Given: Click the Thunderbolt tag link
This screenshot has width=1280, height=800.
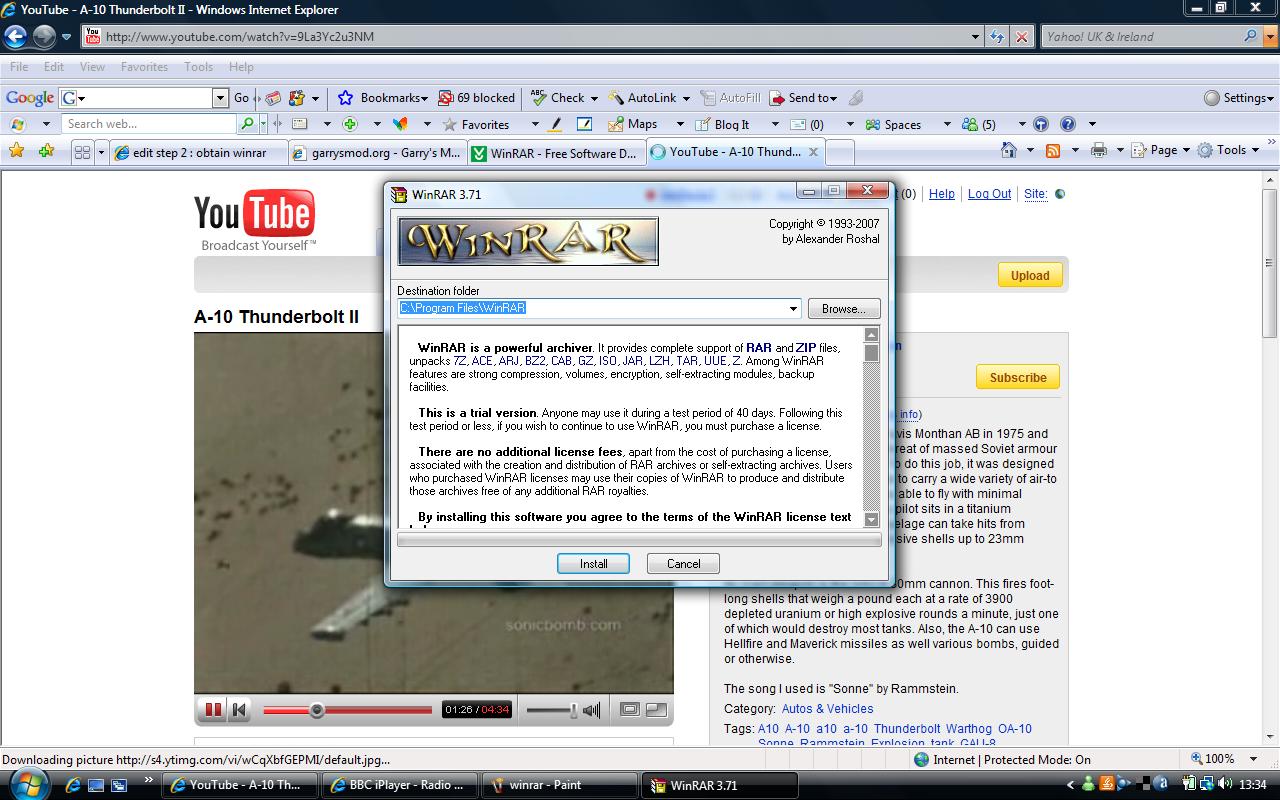Looking at the screenshot, I should (x=907, y=729).
